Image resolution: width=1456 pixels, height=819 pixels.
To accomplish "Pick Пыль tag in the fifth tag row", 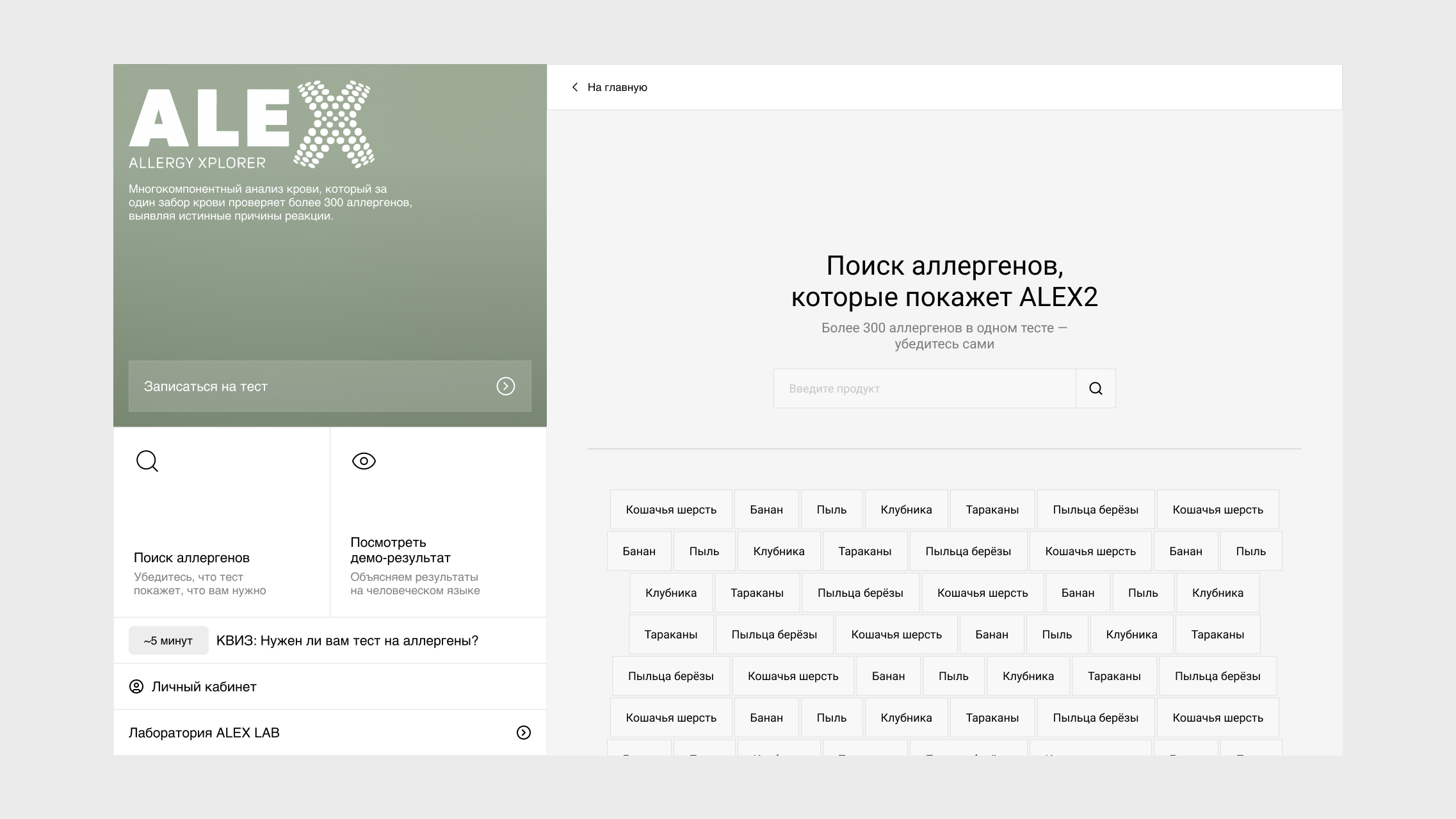I will click(953, 676).
